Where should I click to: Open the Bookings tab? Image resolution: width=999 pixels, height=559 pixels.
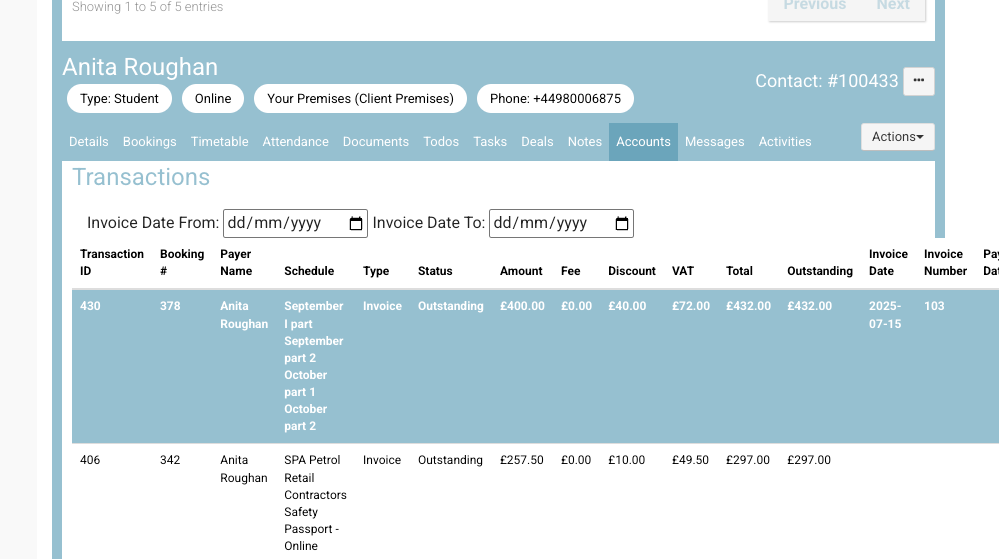click(149, 142)
